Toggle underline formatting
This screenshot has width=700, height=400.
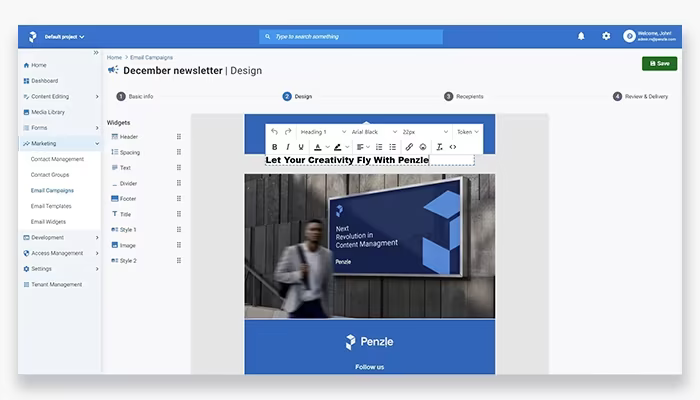[x=301, y=147]
